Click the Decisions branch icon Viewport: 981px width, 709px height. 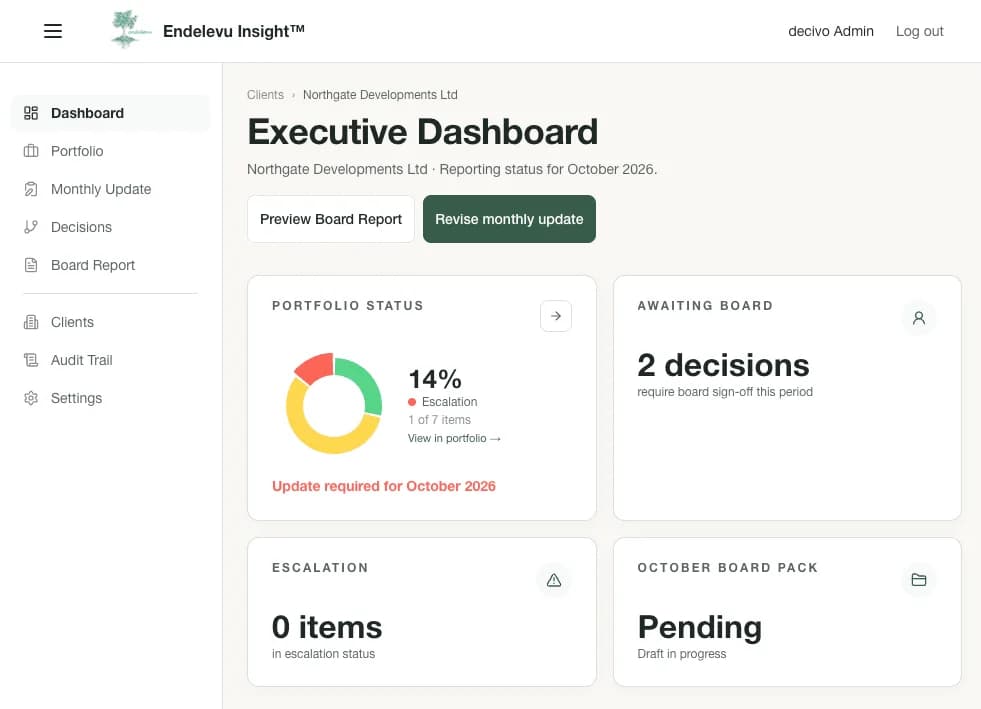31,227
